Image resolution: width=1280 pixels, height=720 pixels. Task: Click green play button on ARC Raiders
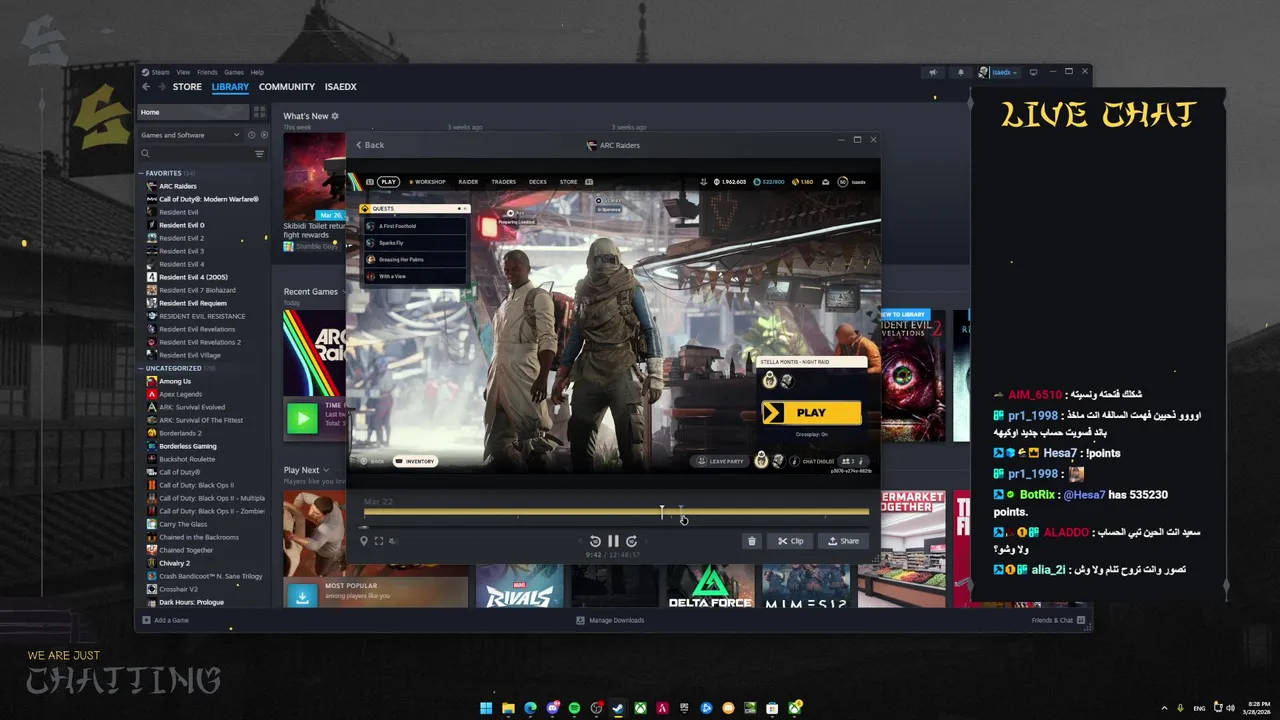301,418
